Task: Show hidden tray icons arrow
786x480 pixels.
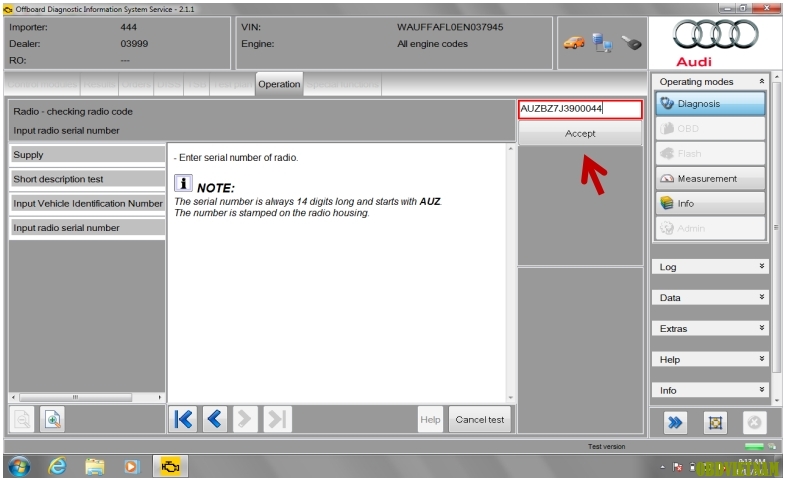Action: pos(662,467)
